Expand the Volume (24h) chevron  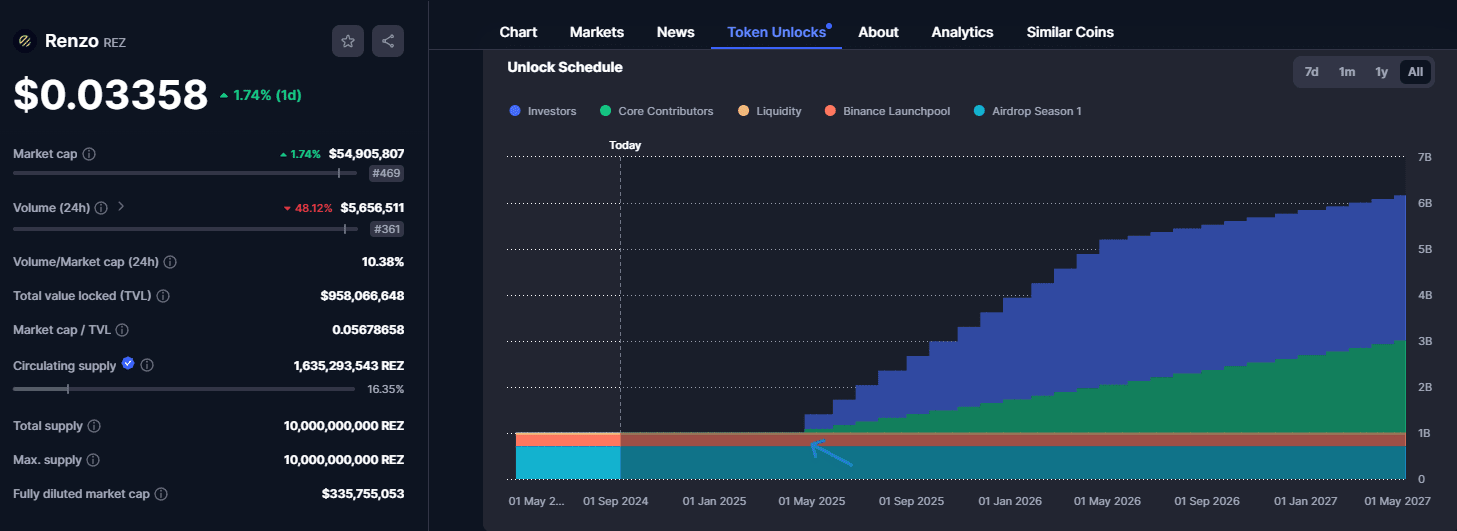click(x=121, y=207)
